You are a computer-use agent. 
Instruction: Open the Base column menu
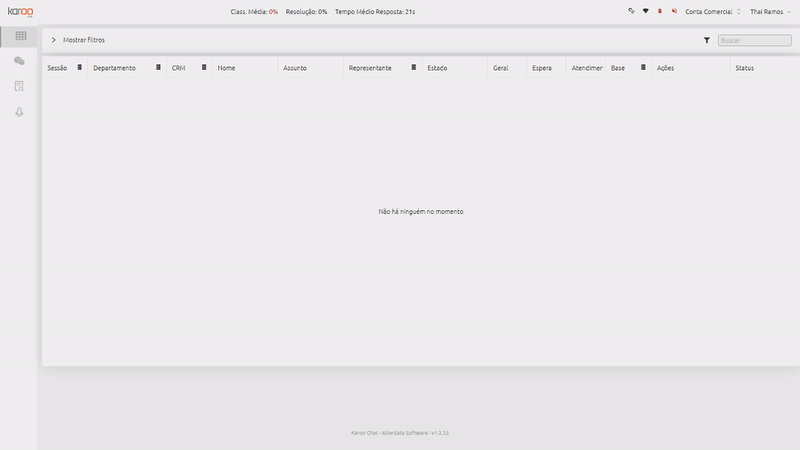[x=643, y=67]
